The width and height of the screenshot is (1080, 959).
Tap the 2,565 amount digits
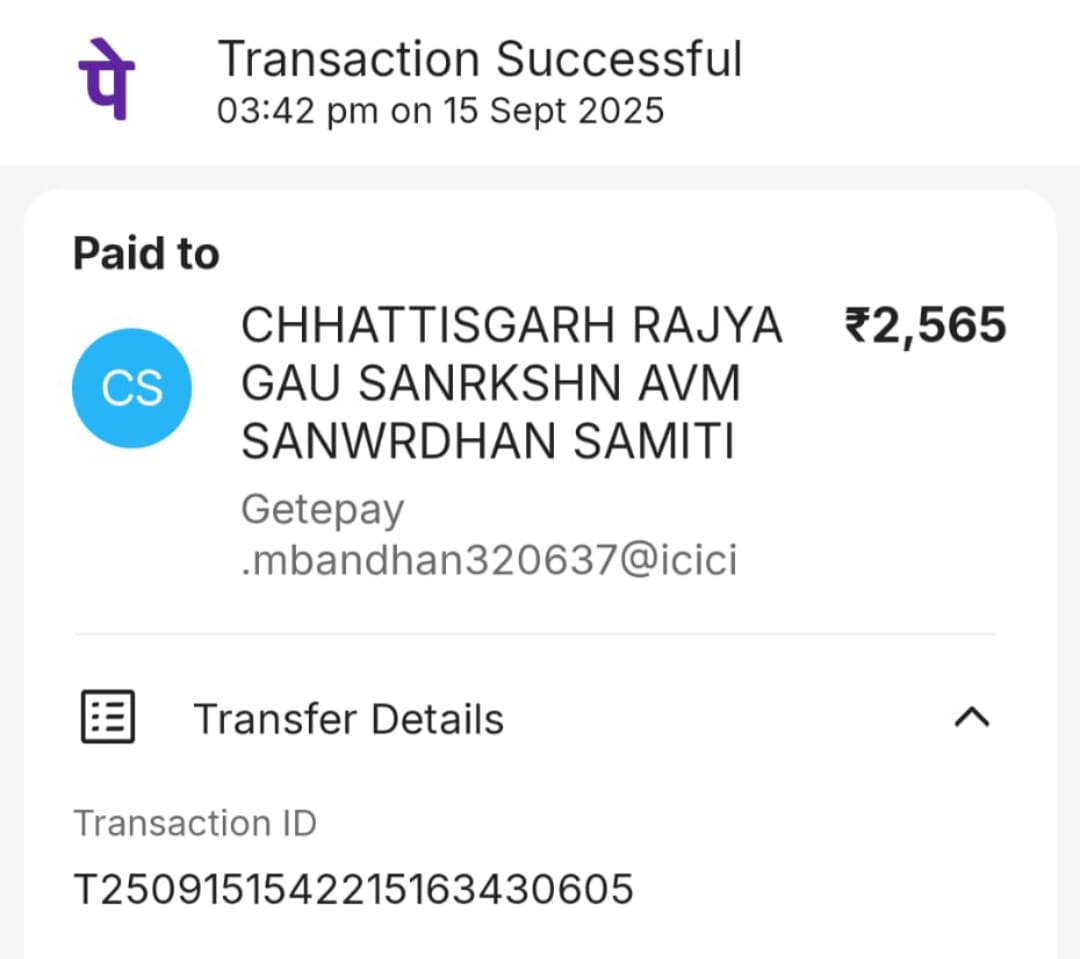(940, 326)
